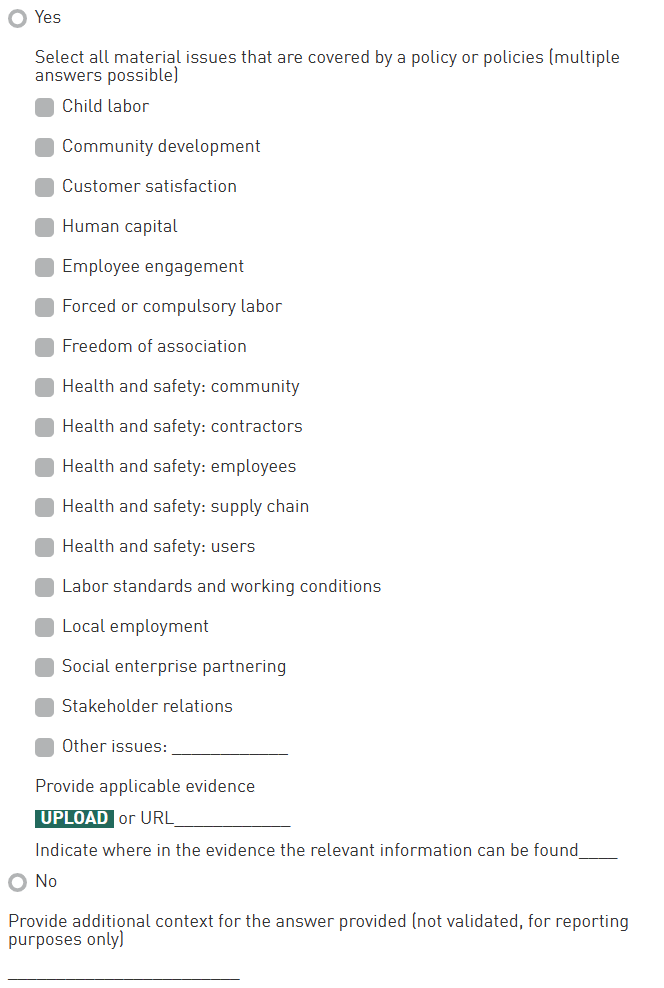Tick the Local employment checkbox
The image size is (664, 988).
click(x=44, y=627)
